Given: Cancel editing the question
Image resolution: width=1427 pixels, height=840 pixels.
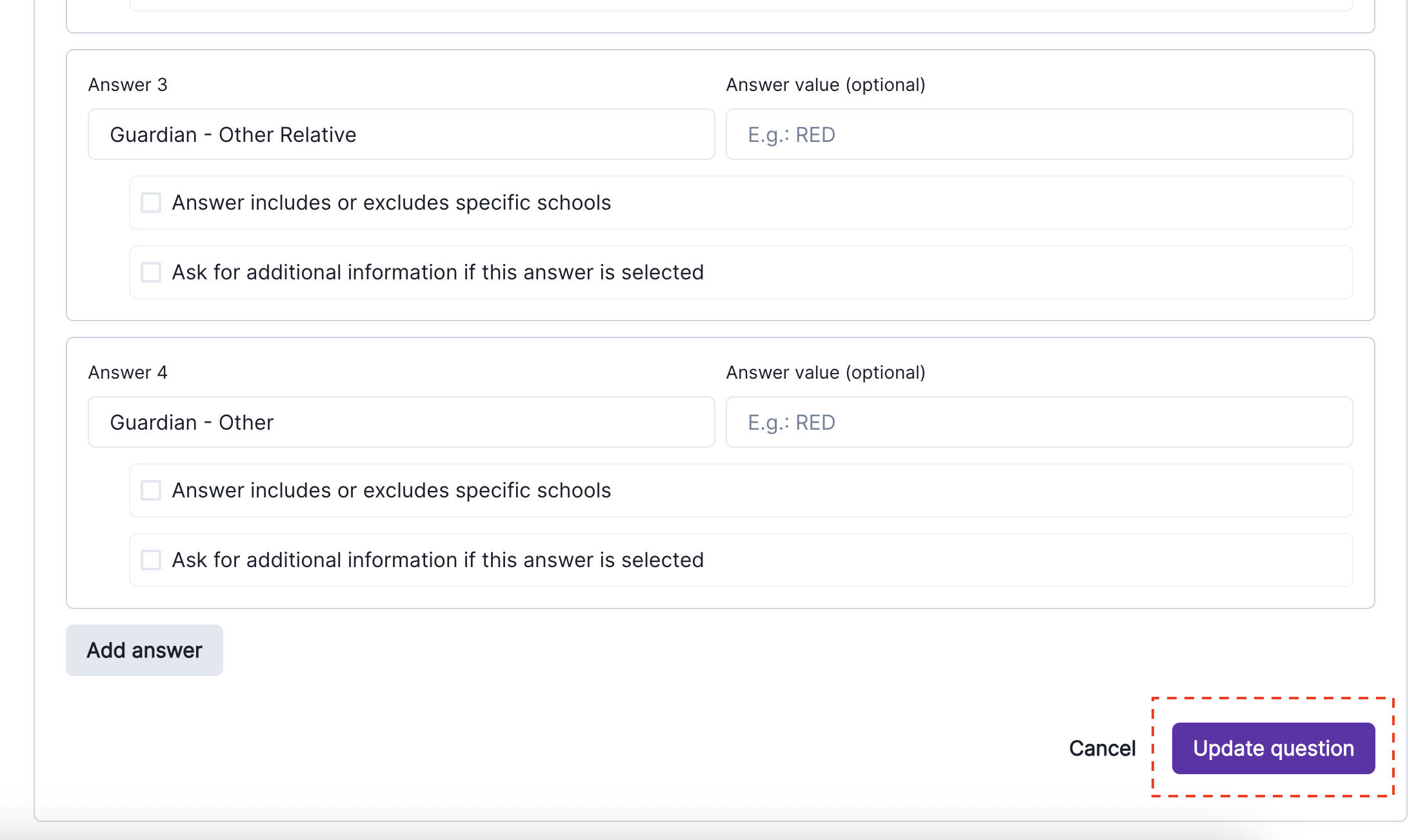Looking at the screenshot, I should coord(1102,748).
